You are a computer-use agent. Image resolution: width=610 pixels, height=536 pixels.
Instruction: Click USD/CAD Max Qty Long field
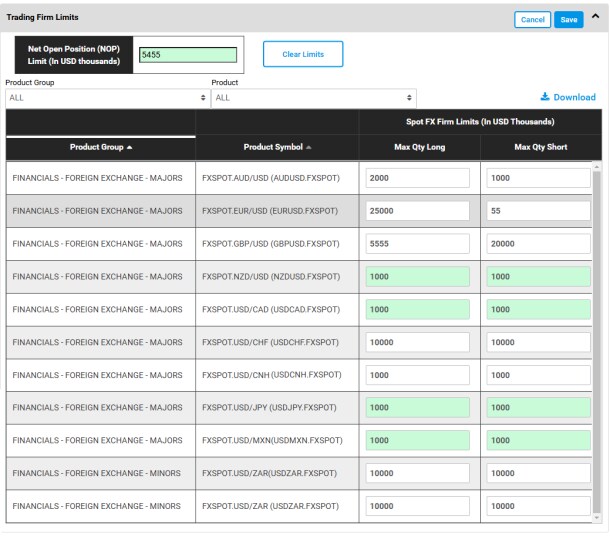(x=418, y=310)
